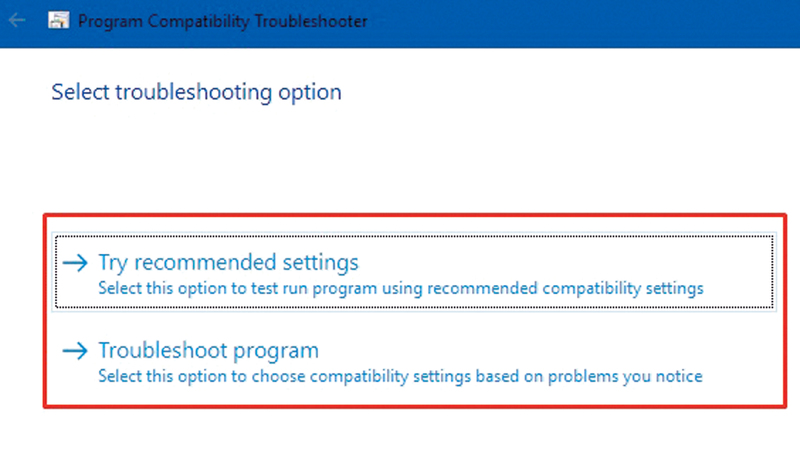Image resolution: width=800 pixels, height=450 pixels.
Task: Click 'test run program using recommended compatibility settings' description
Action: (x=400, y=288)
